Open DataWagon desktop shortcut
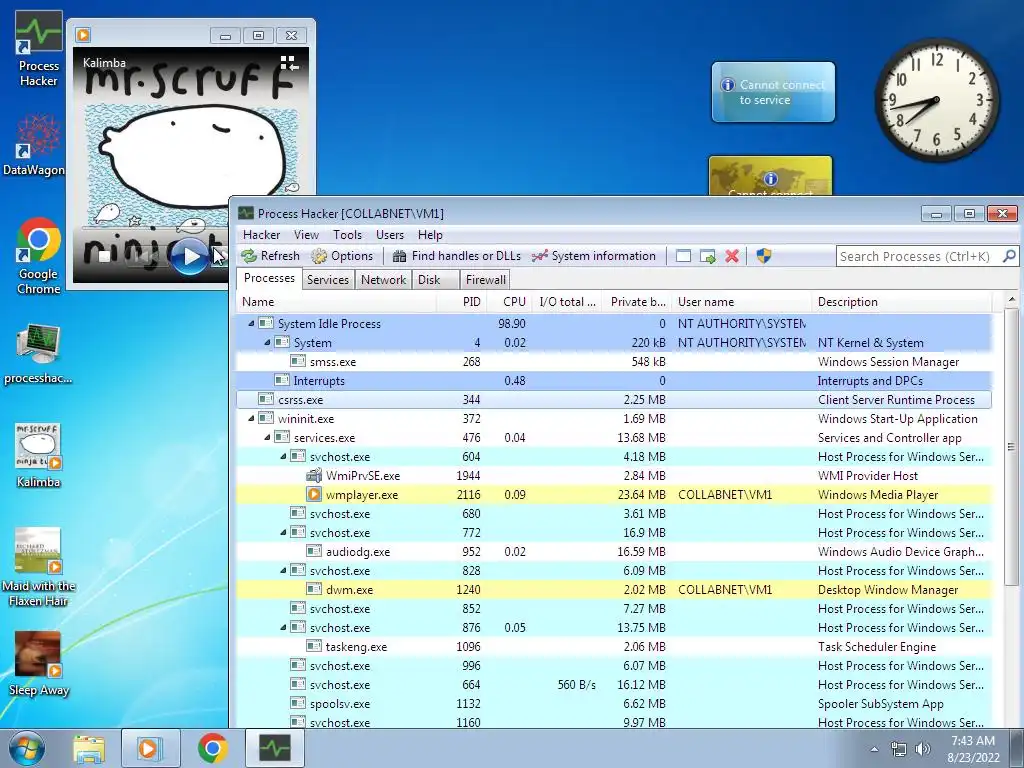Viewport: 1024px width, 768px height. click(x=35, y=145)
